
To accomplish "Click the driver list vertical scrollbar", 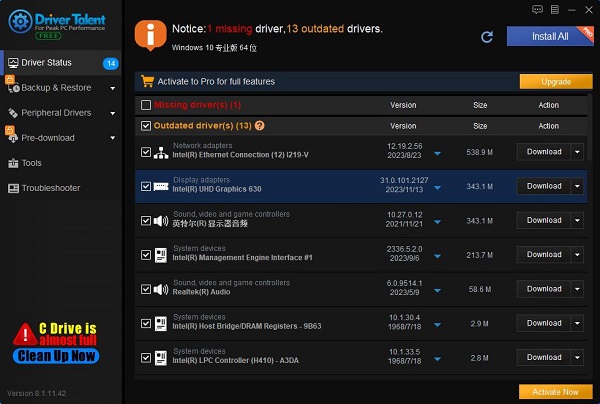I will (x=590, y=127).
